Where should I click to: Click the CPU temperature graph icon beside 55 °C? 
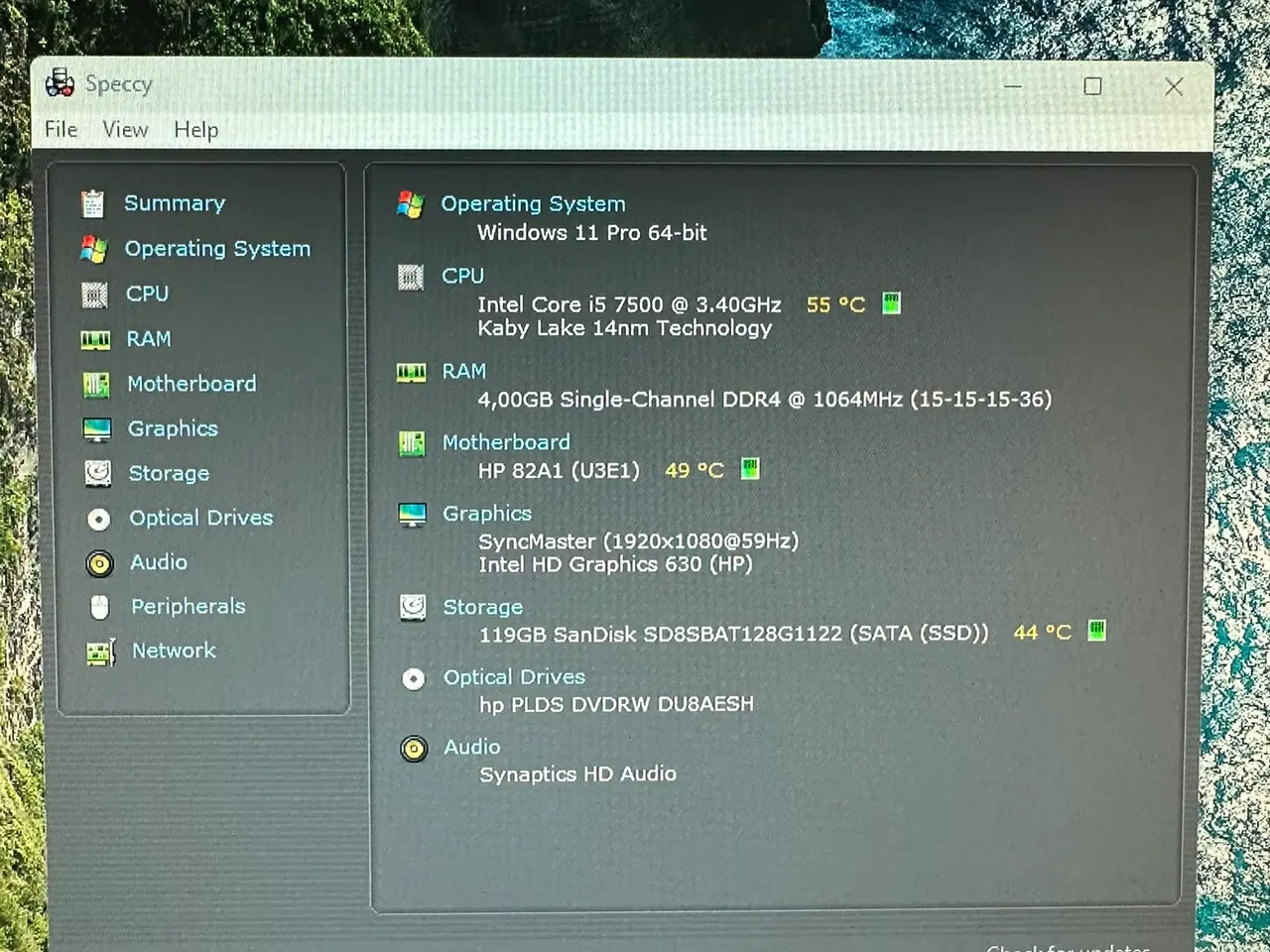click(x=892, y=302)
